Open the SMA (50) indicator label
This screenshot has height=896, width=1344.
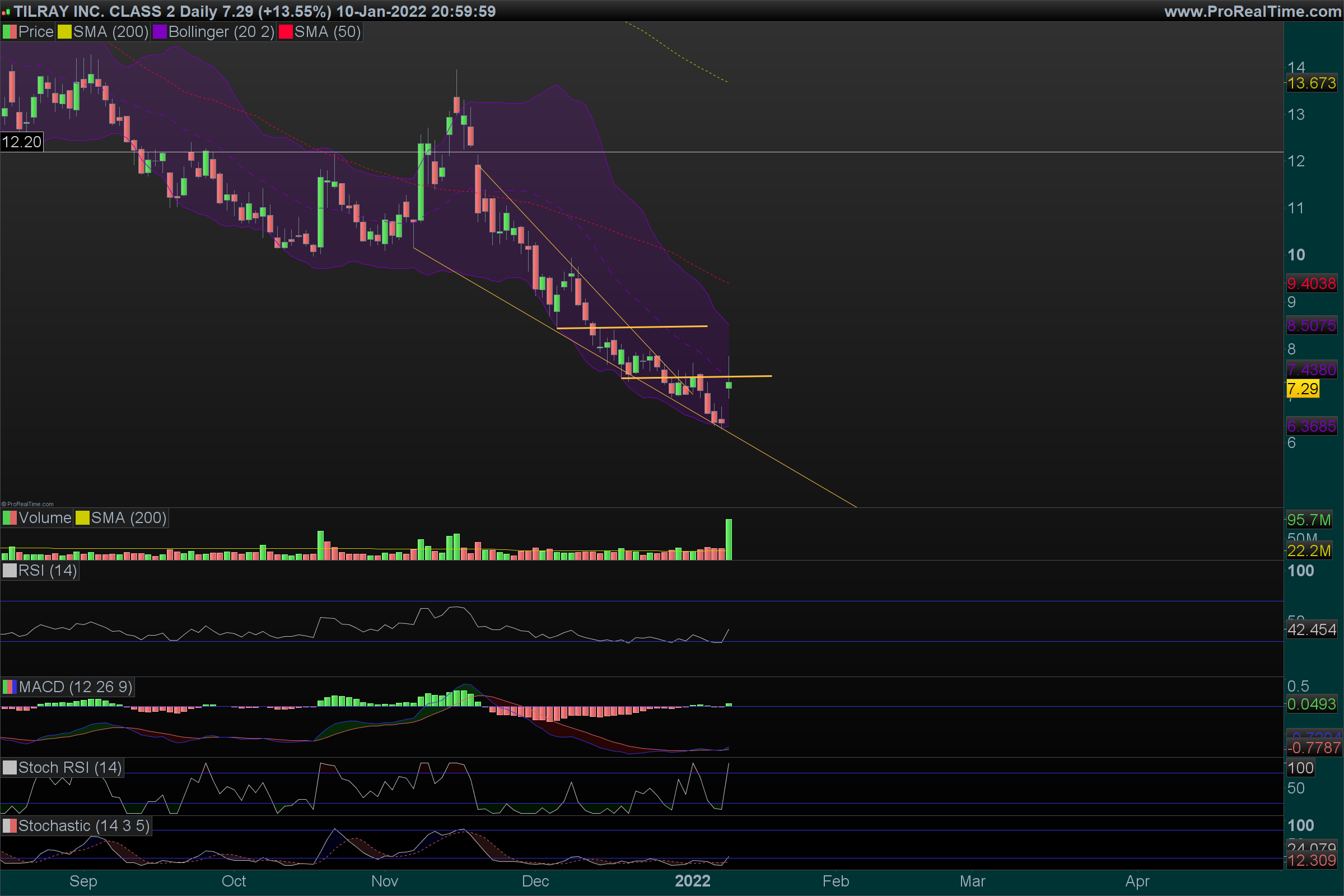[328, 32]
